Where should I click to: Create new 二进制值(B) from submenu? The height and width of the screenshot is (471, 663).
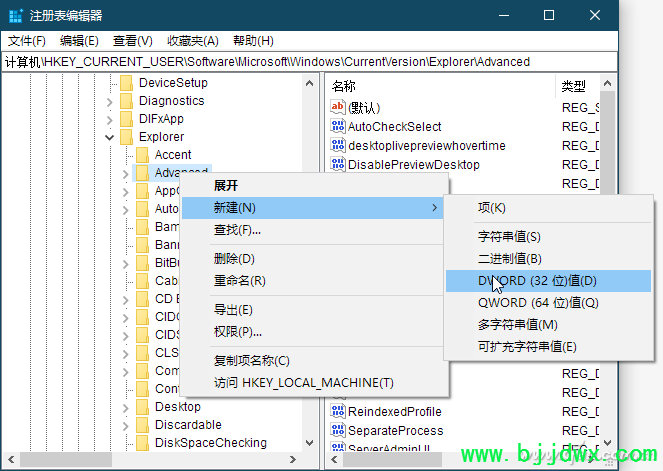click(548, 258)
